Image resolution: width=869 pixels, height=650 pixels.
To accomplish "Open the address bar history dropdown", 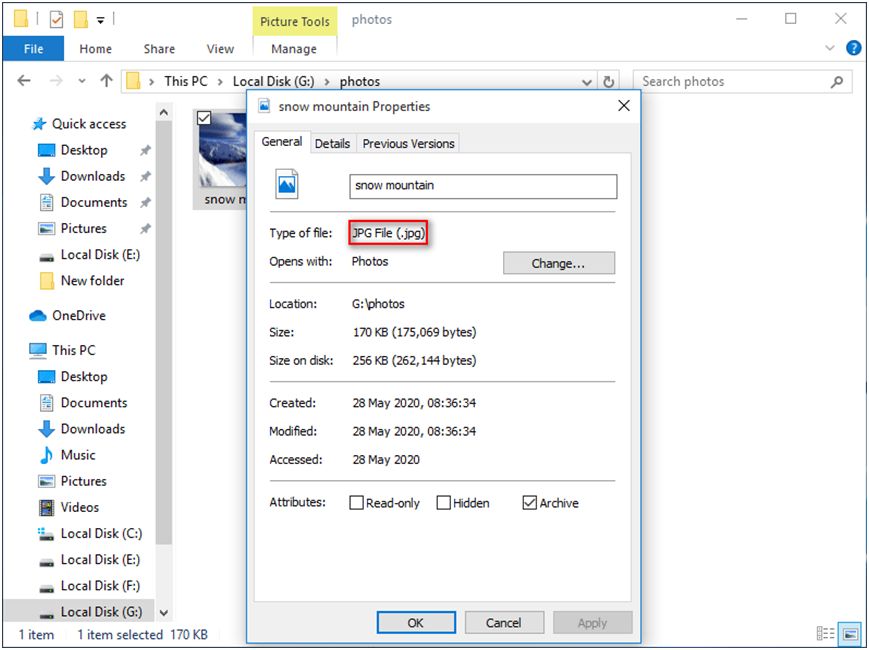I will point(586,82).
